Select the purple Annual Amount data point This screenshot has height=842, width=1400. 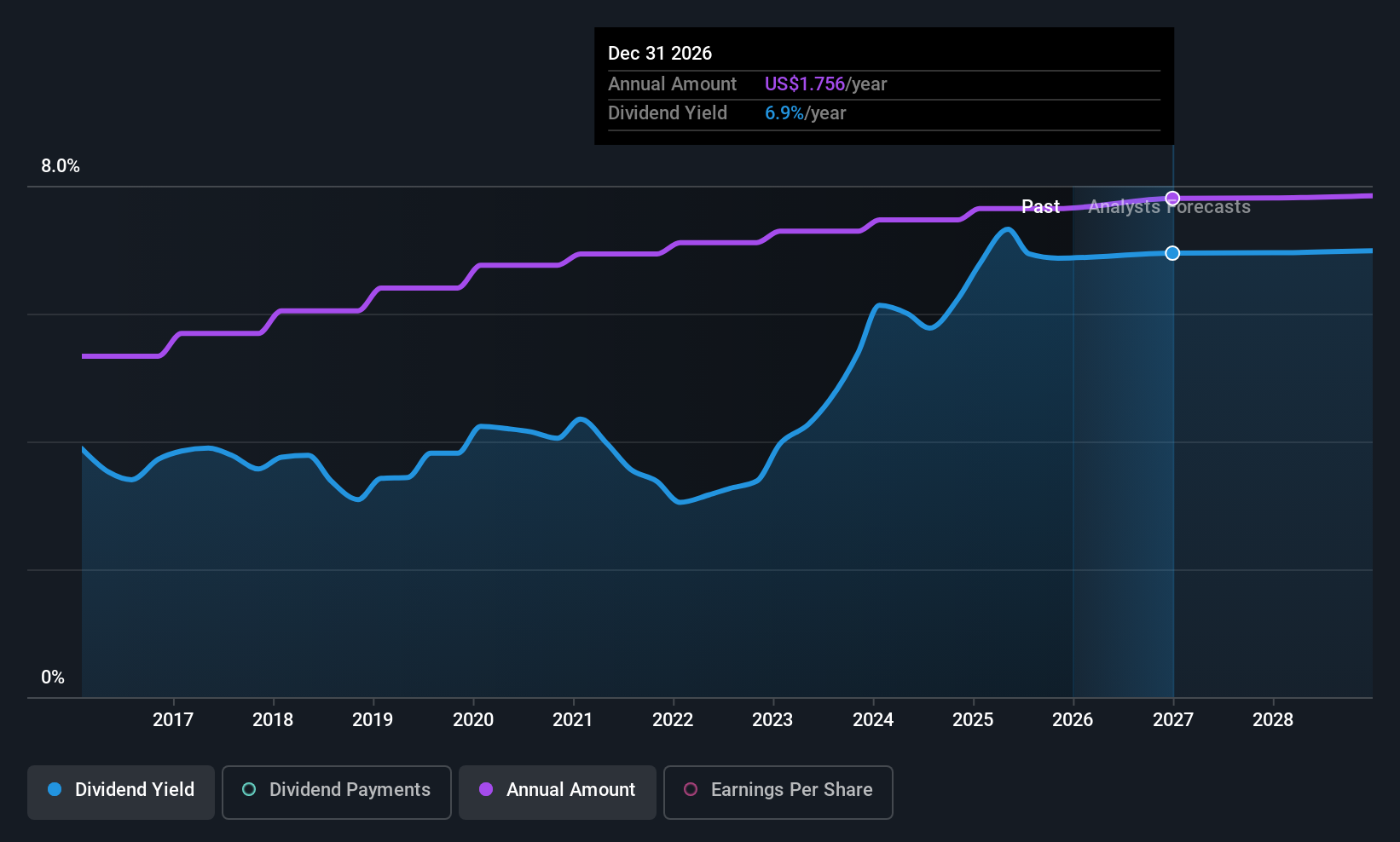coord(1172,199)
